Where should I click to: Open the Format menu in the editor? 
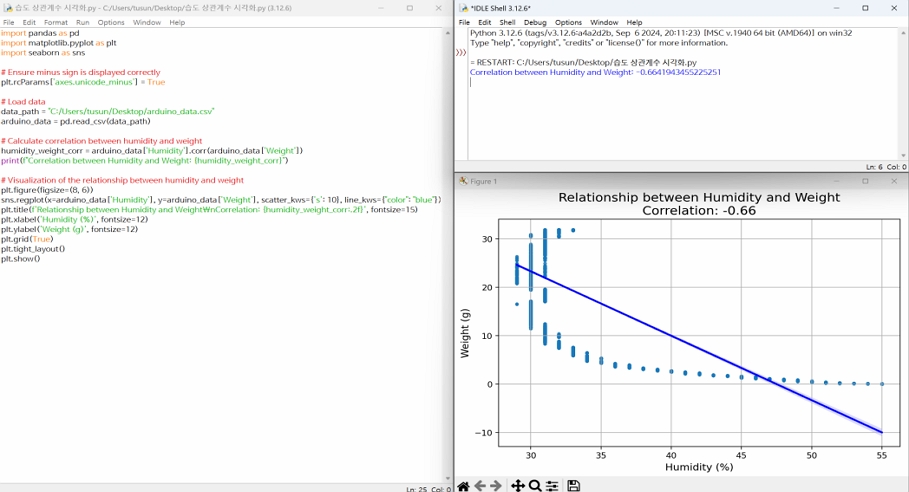point(56,23)
